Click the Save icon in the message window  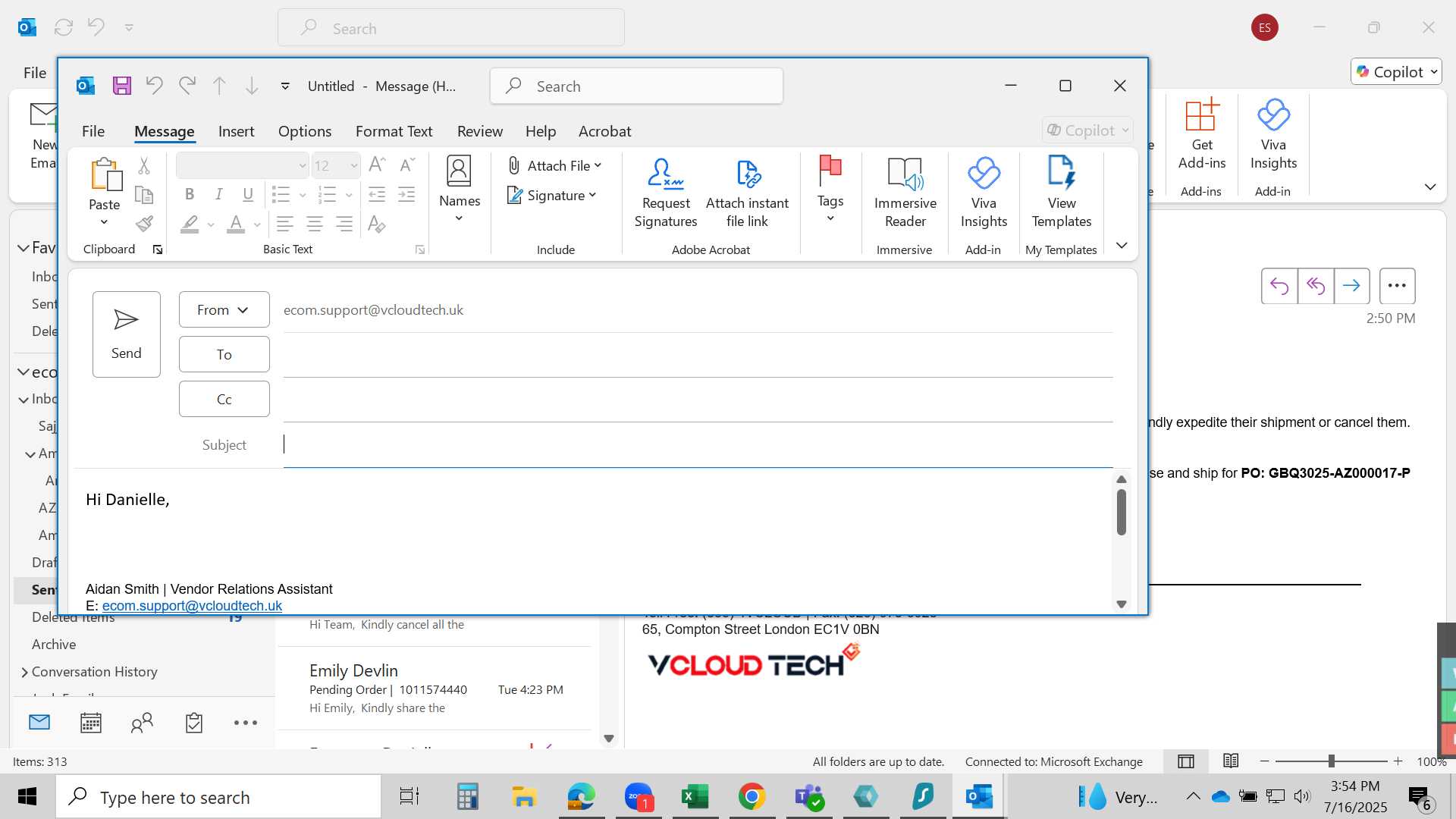coord(122,86)
